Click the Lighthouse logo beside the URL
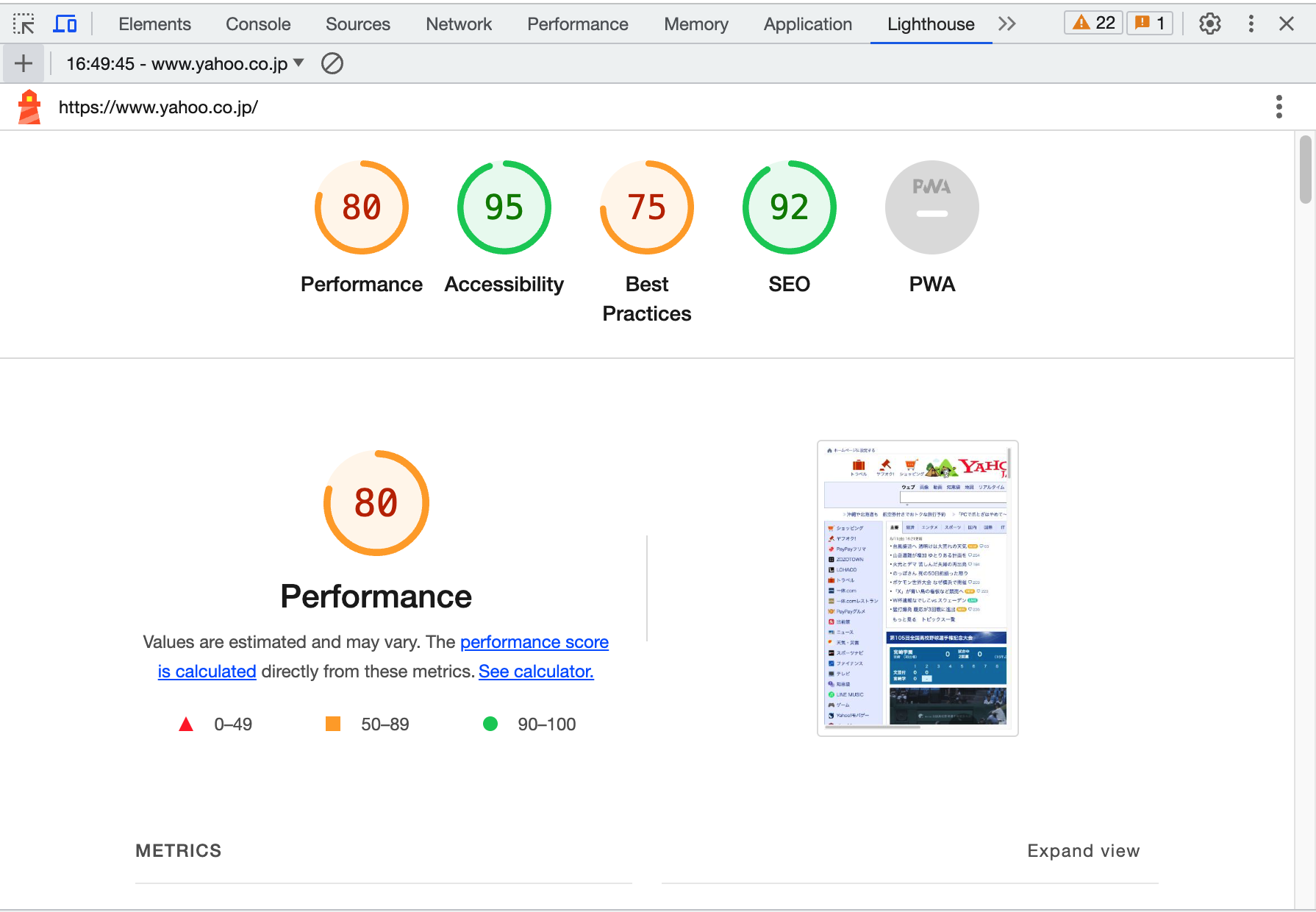 pos(29,107)
